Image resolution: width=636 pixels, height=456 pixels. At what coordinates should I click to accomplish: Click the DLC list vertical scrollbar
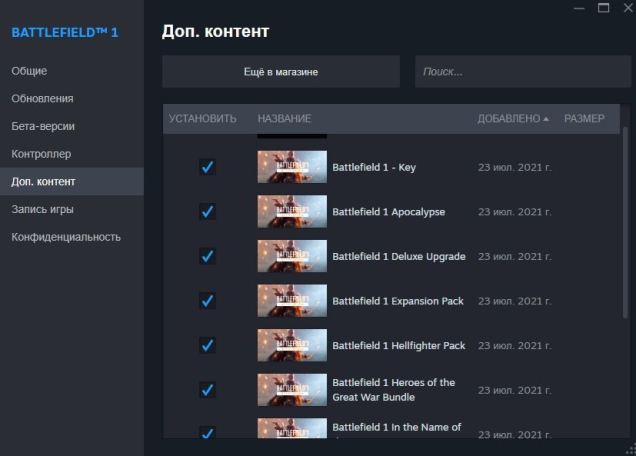(625, 222)
